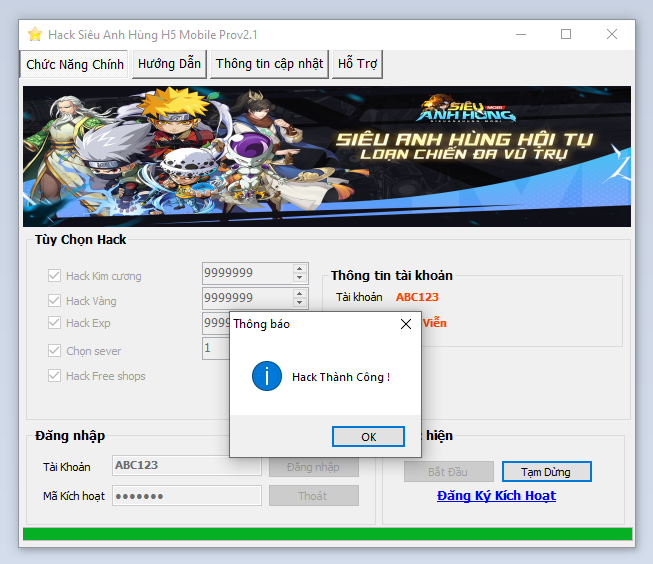Click the Mã Kích hoạt password field
The image size is (653, 564).
click(x=187, y=496)
